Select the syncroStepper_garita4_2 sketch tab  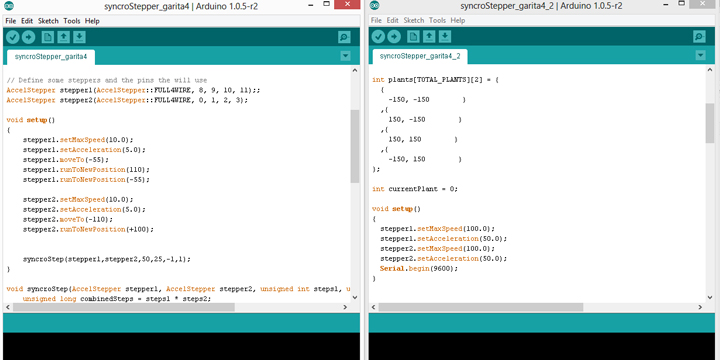[420, 56]
